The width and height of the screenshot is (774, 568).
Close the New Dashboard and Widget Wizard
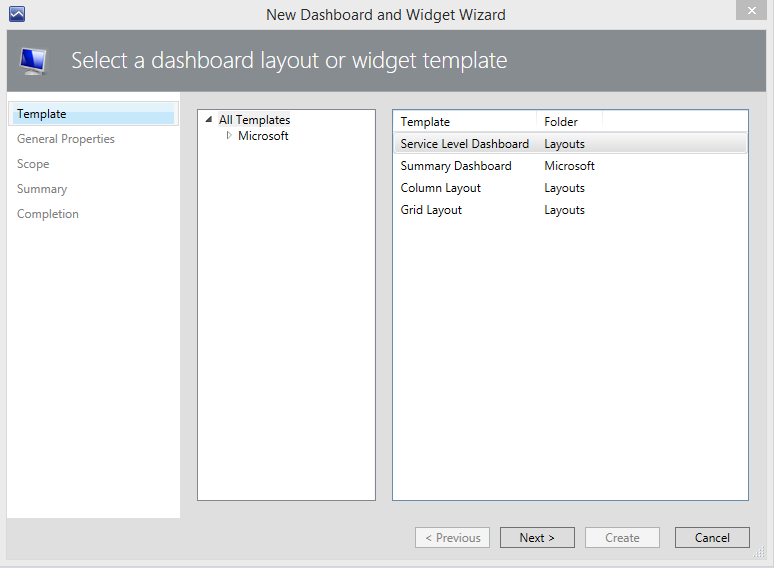coord(751,10)
